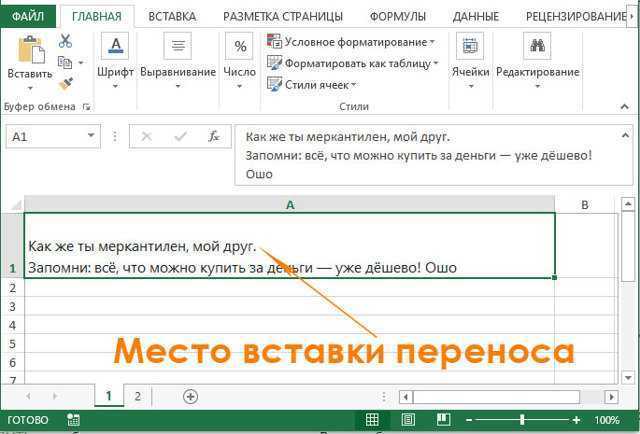
Task: Open the ДАННЫЕ tab
Action: click(x=476, y=16)
